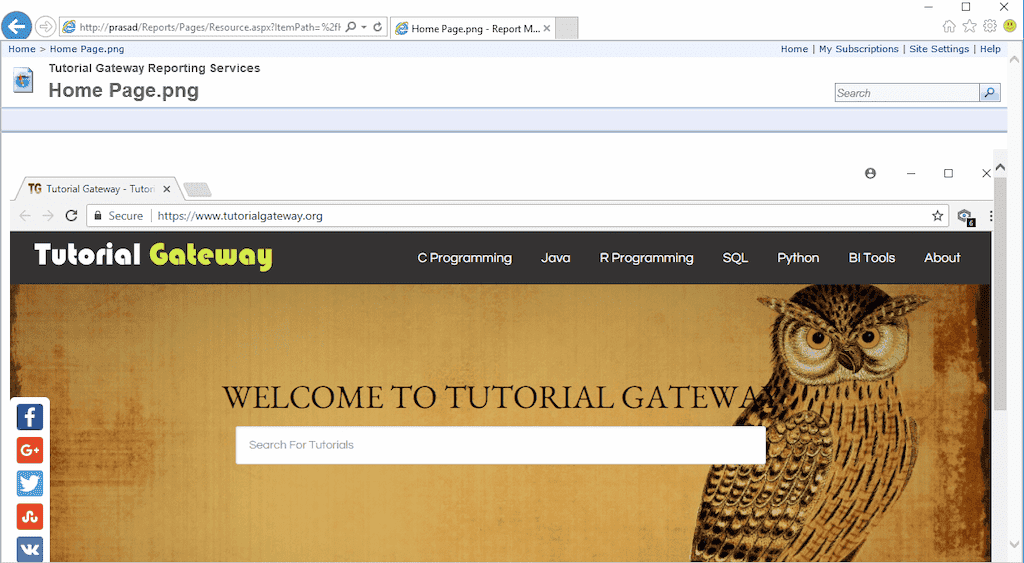Click the Secure padlock icon
Viewport: 1024px width, 563px height.
coord(98,216)
